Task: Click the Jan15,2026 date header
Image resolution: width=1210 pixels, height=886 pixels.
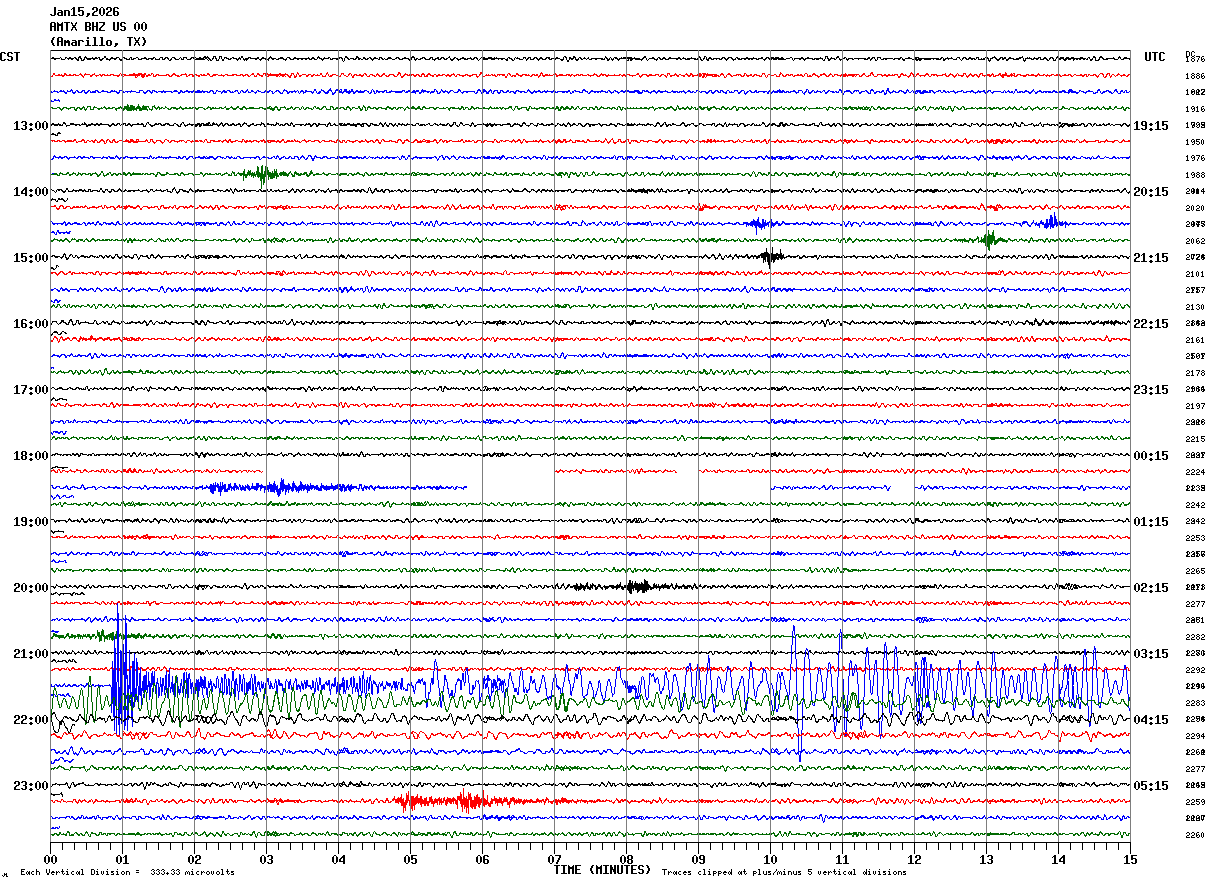Action: point(84,12)
